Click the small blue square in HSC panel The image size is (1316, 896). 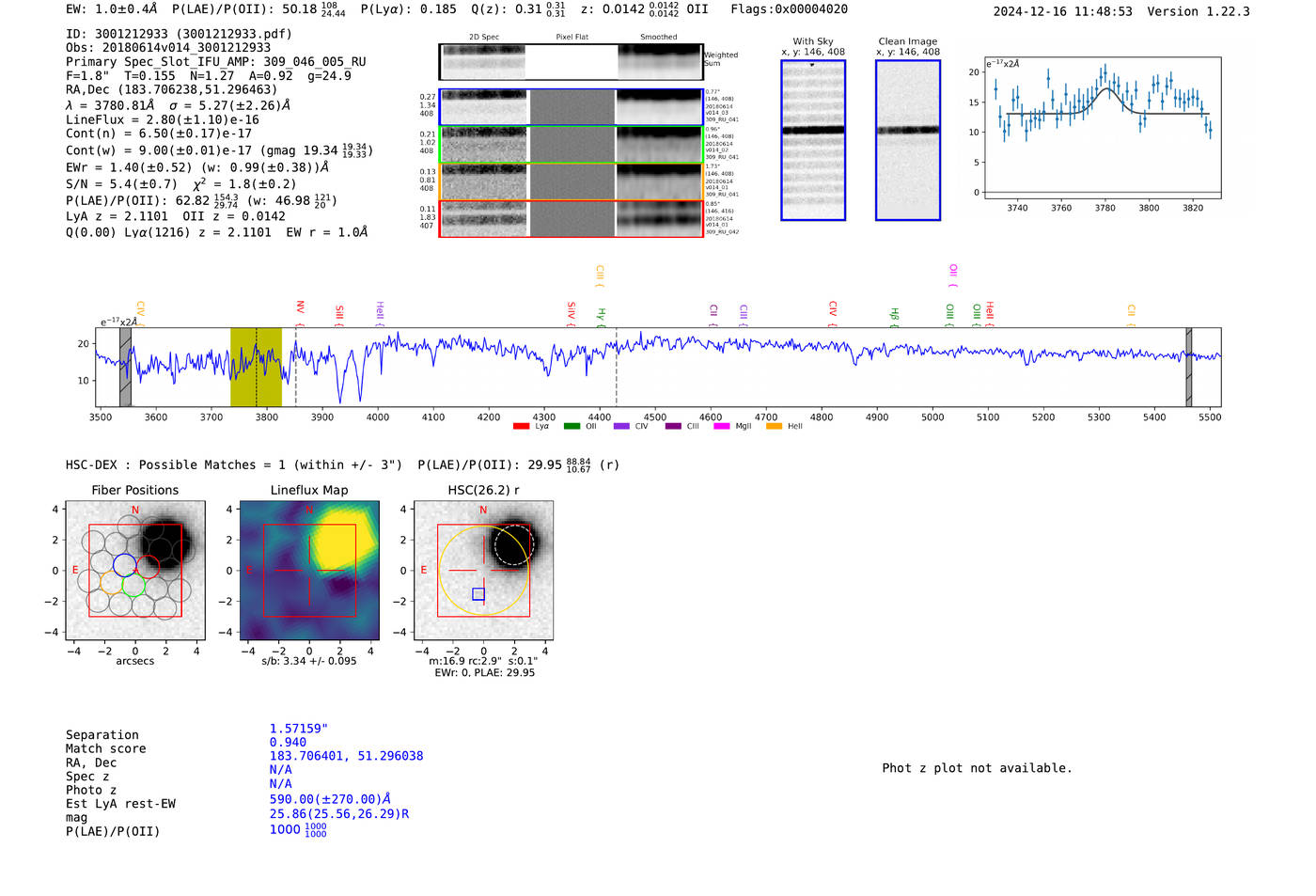[478, 594]
